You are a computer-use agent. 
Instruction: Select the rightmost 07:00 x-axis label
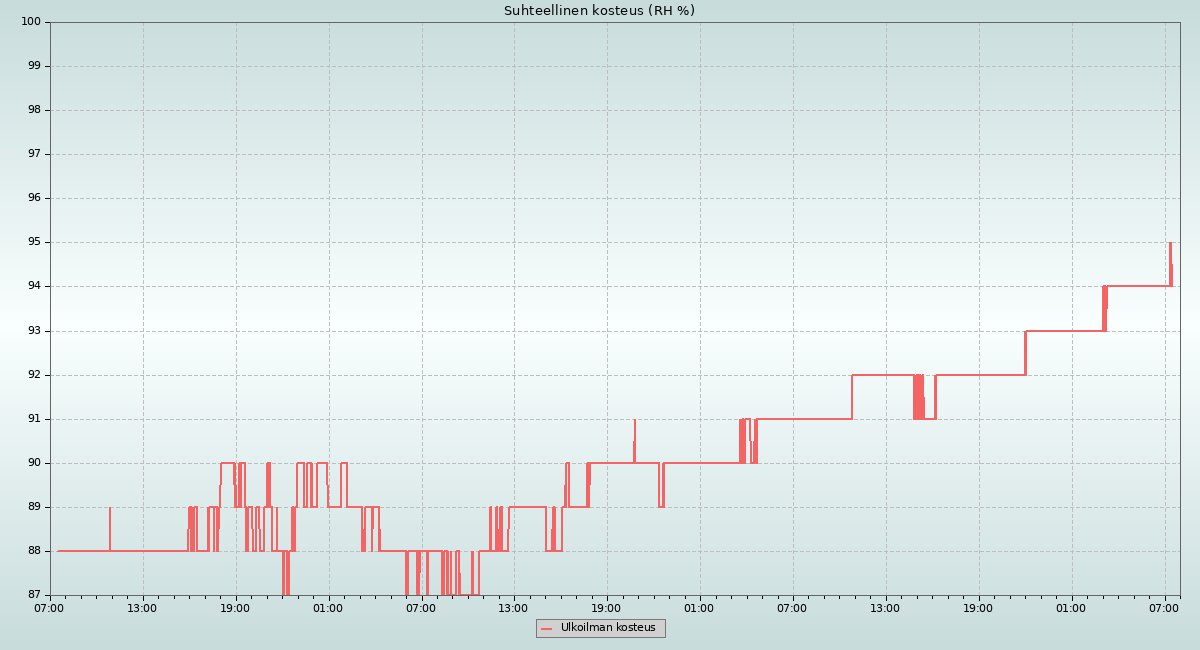[x=1164, y=608]
